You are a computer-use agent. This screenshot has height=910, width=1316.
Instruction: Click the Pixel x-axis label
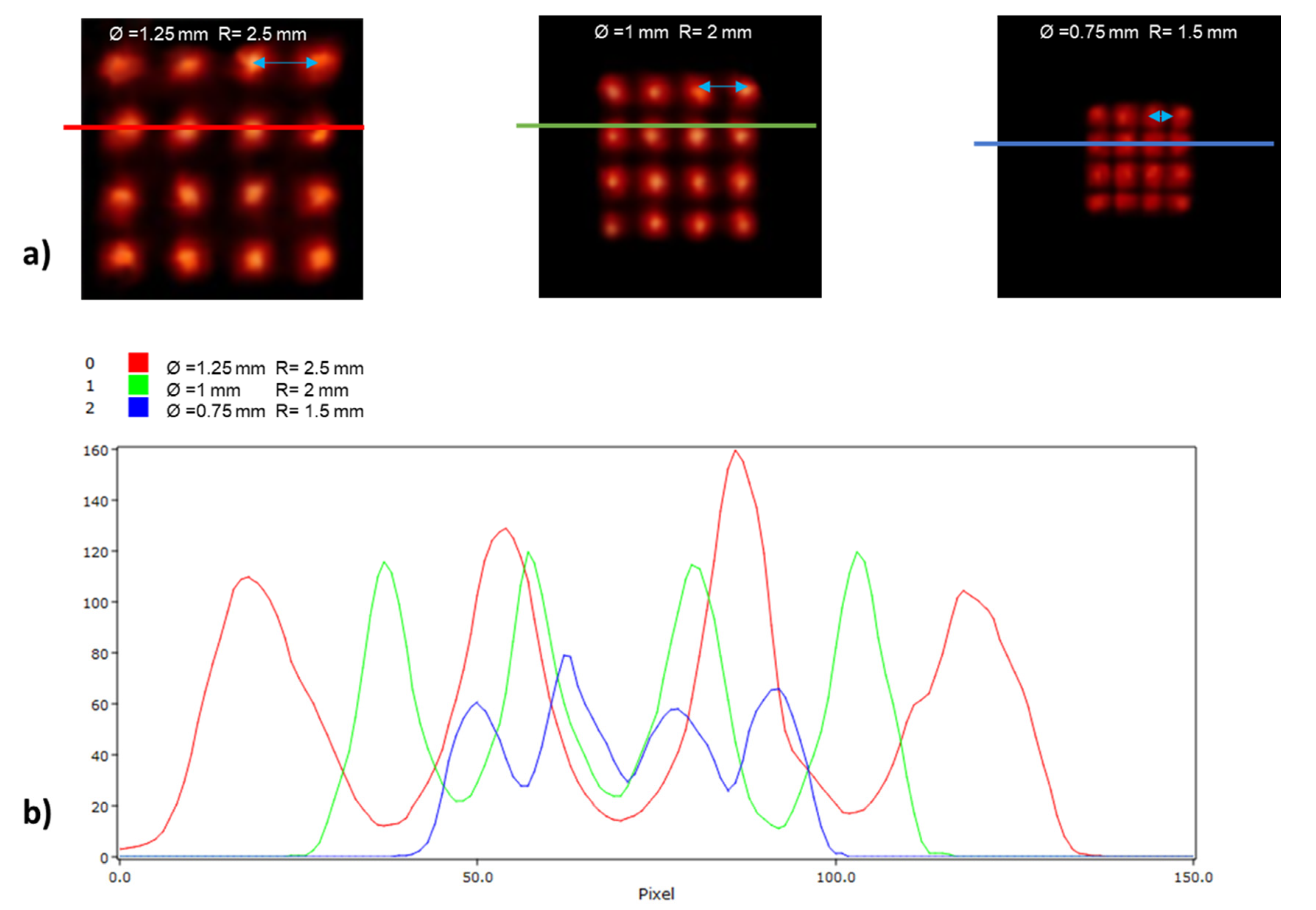(x=656, y=894)
